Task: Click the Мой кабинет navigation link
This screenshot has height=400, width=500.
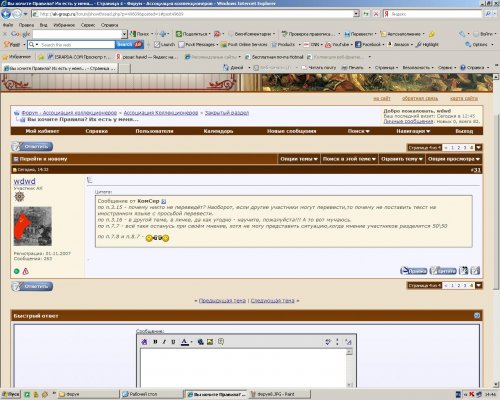Action: pos(42,131)
